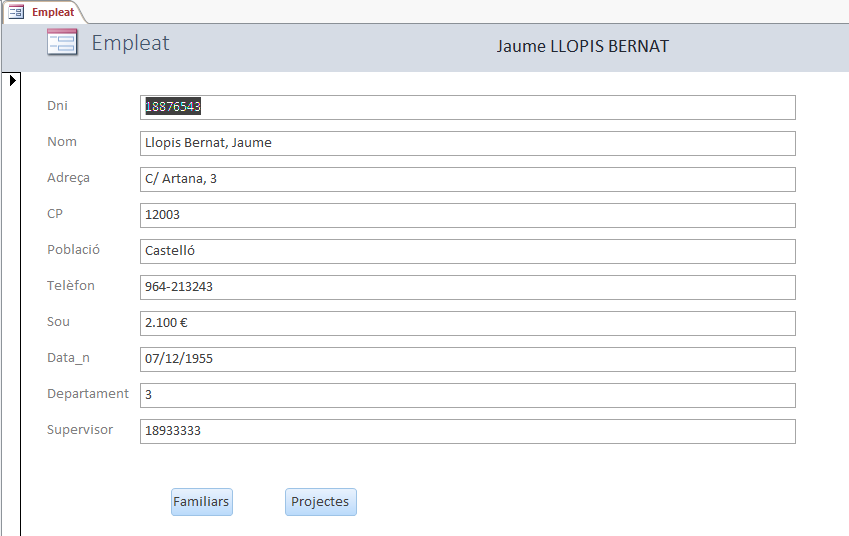Click the small form icon on the Empleat tab

(x=16, y=12)
